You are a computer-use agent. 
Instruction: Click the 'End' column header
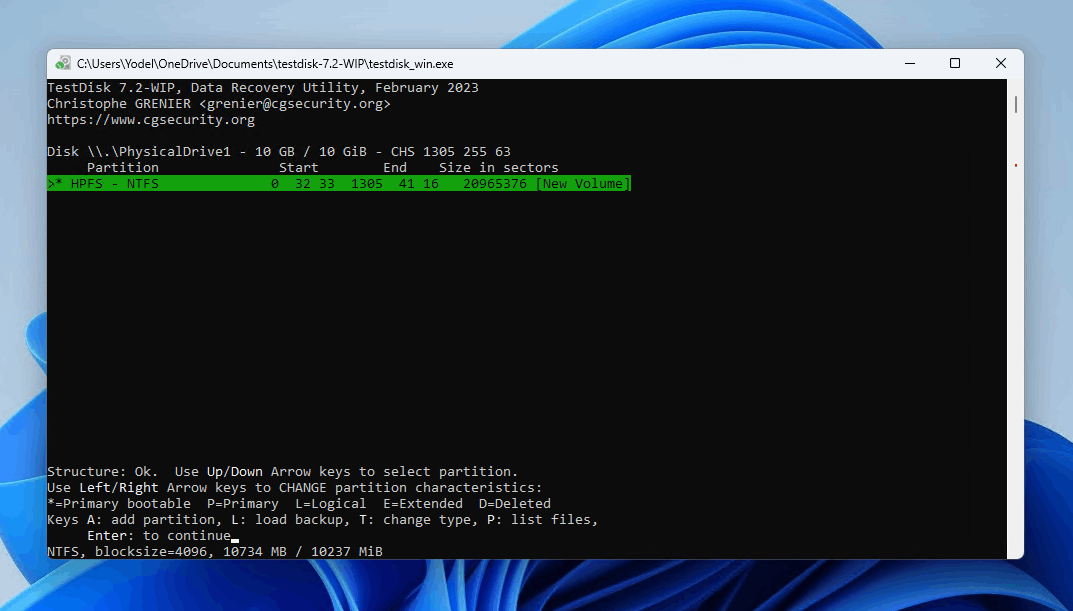395,168
